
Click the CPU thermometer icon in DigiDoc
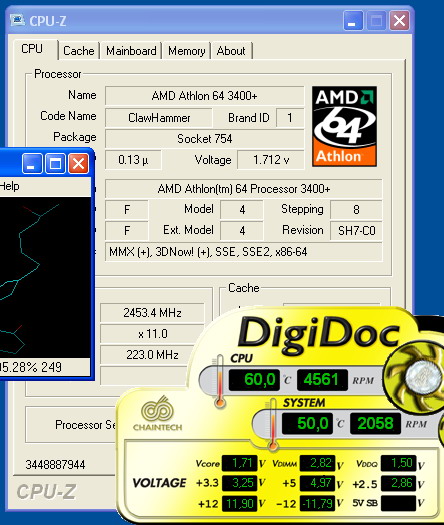(219, 381)
